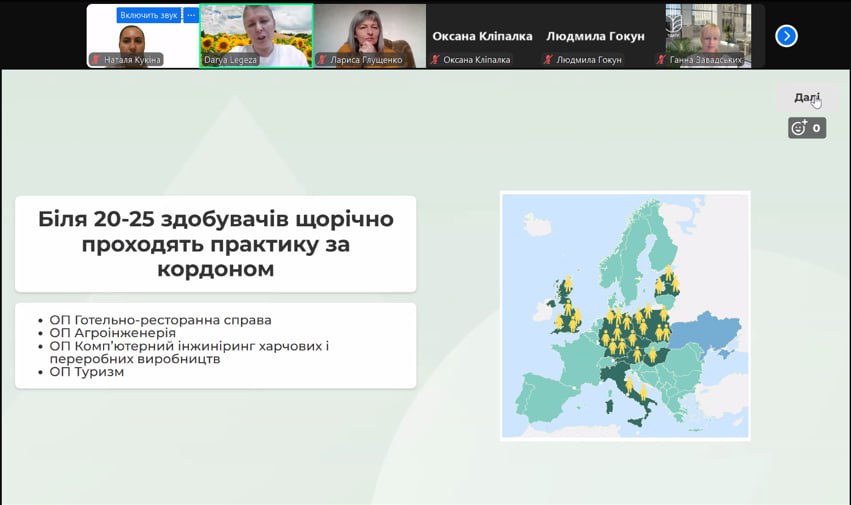Open the three-dots menu on Наталя Кукіна's video
The height and width of the screenshot is (505, 851).
pos(191,15)
